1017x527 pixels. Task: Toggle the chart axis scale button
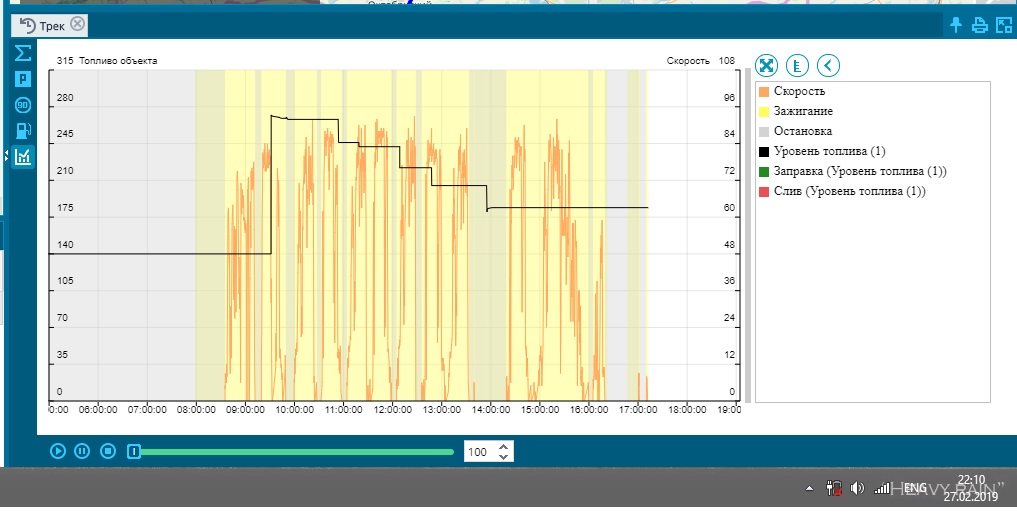click(797, 66)
